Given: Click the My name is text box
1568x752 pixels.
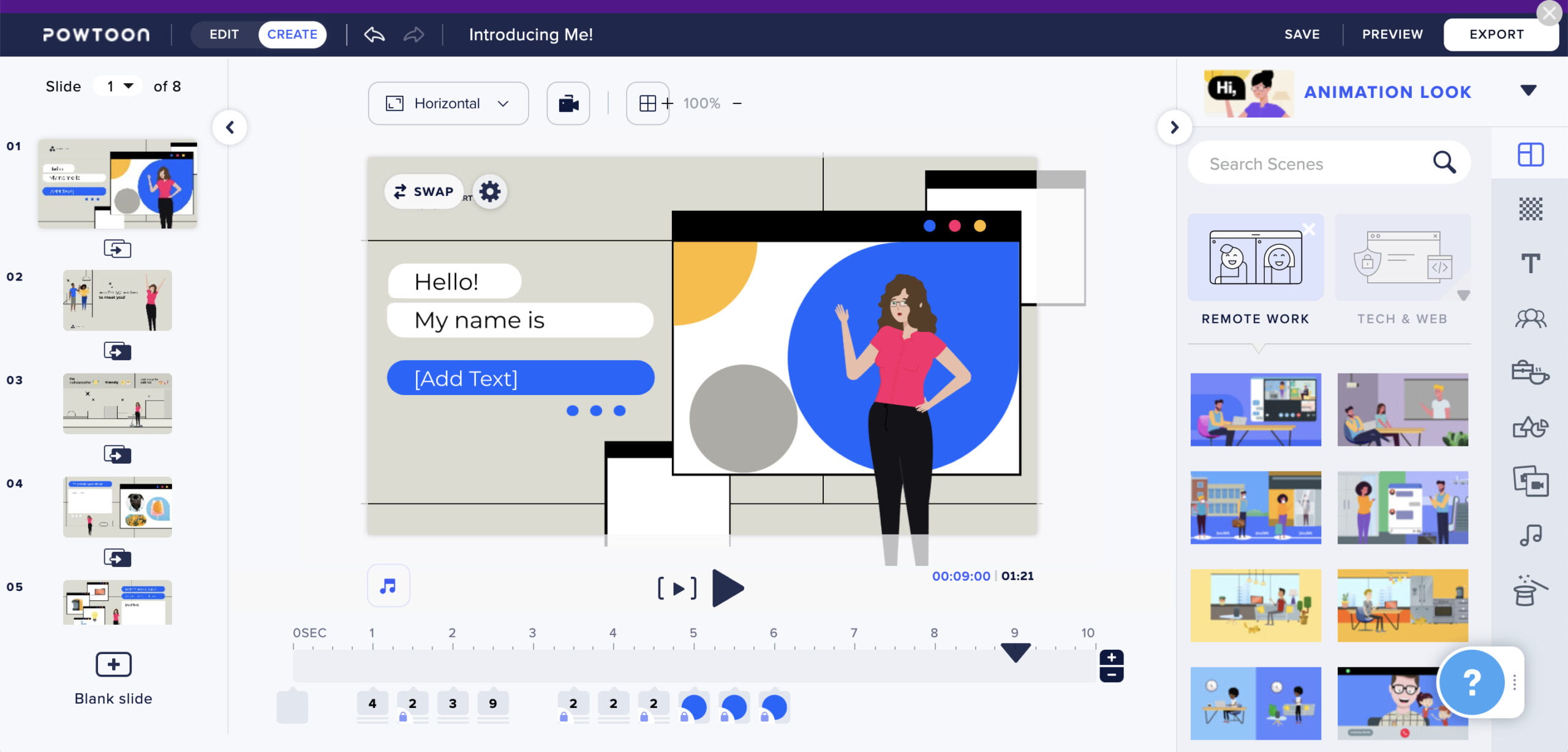Looking at the screenshot, I should pos(520,320).
